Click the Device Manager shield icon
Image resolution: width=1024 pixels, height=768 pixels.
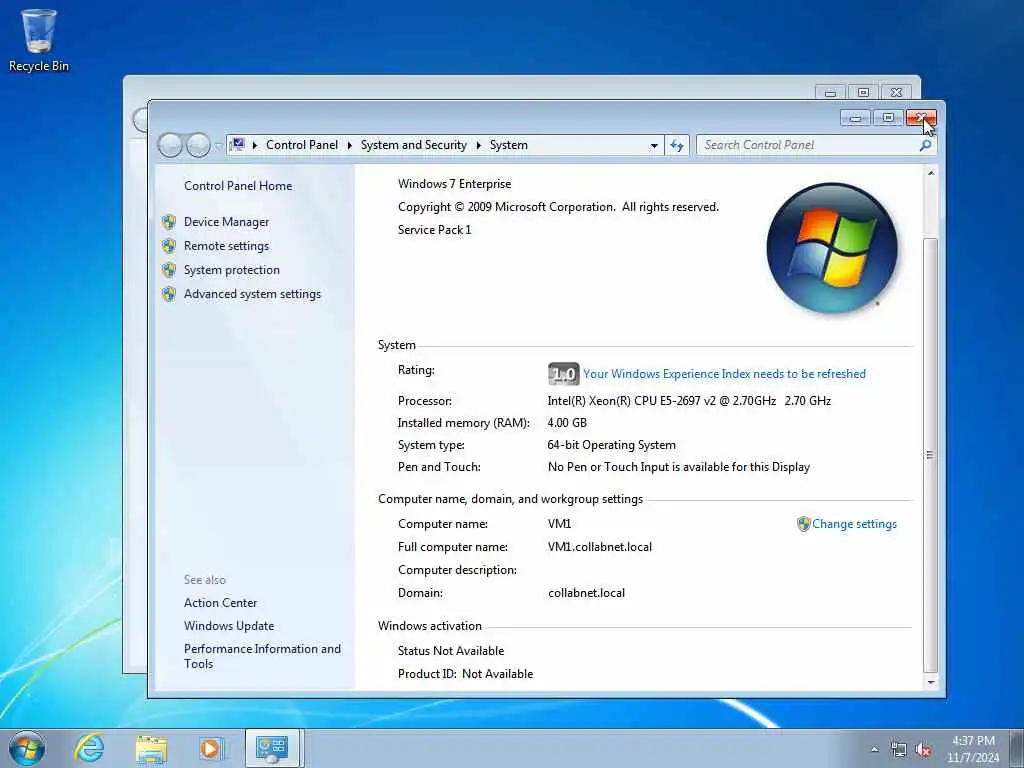click(x=169, y=222)
